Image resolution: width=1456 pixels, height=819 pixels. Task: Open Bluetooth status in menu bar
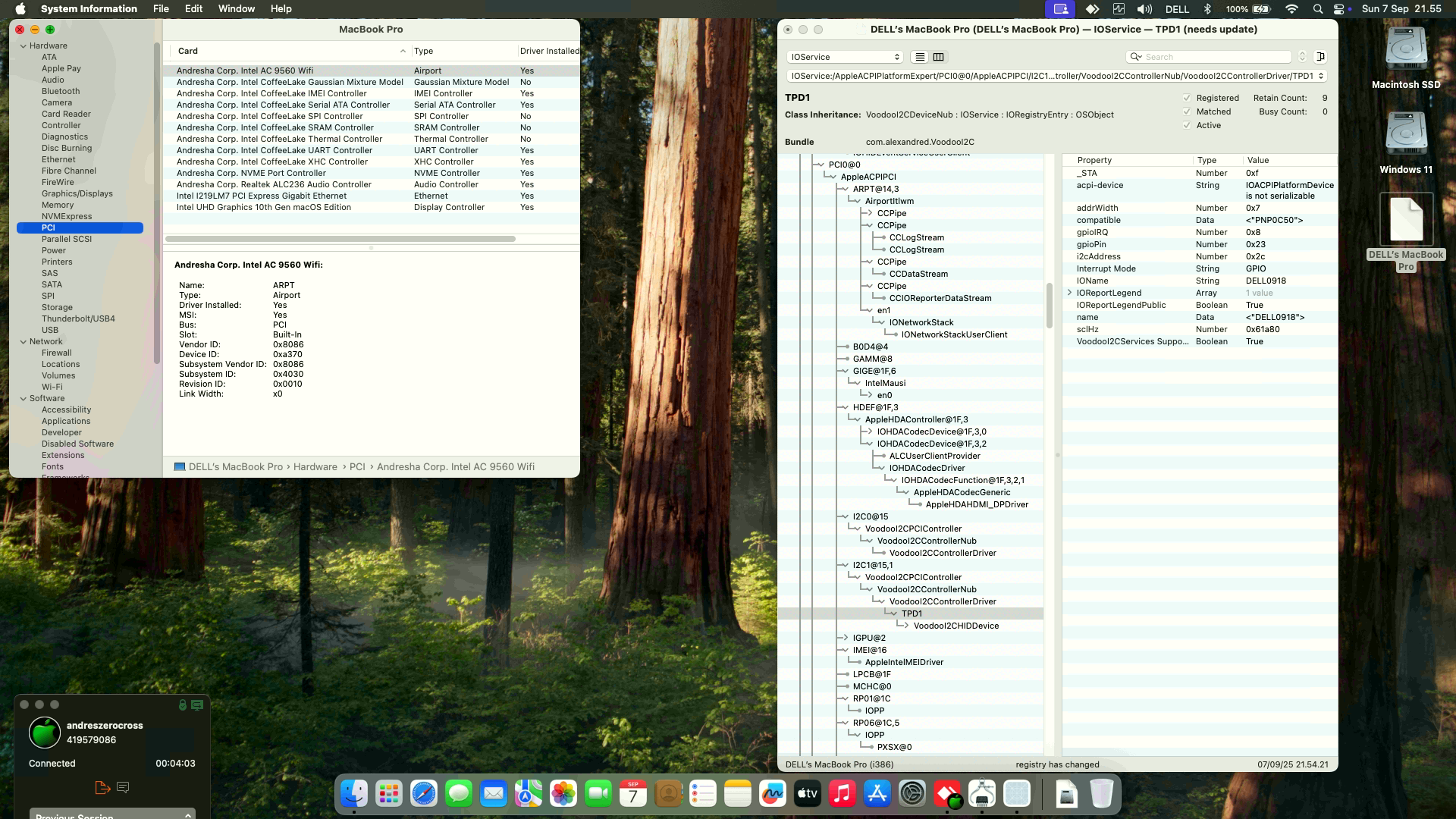pyautogui.click(x=1207, y=9)
